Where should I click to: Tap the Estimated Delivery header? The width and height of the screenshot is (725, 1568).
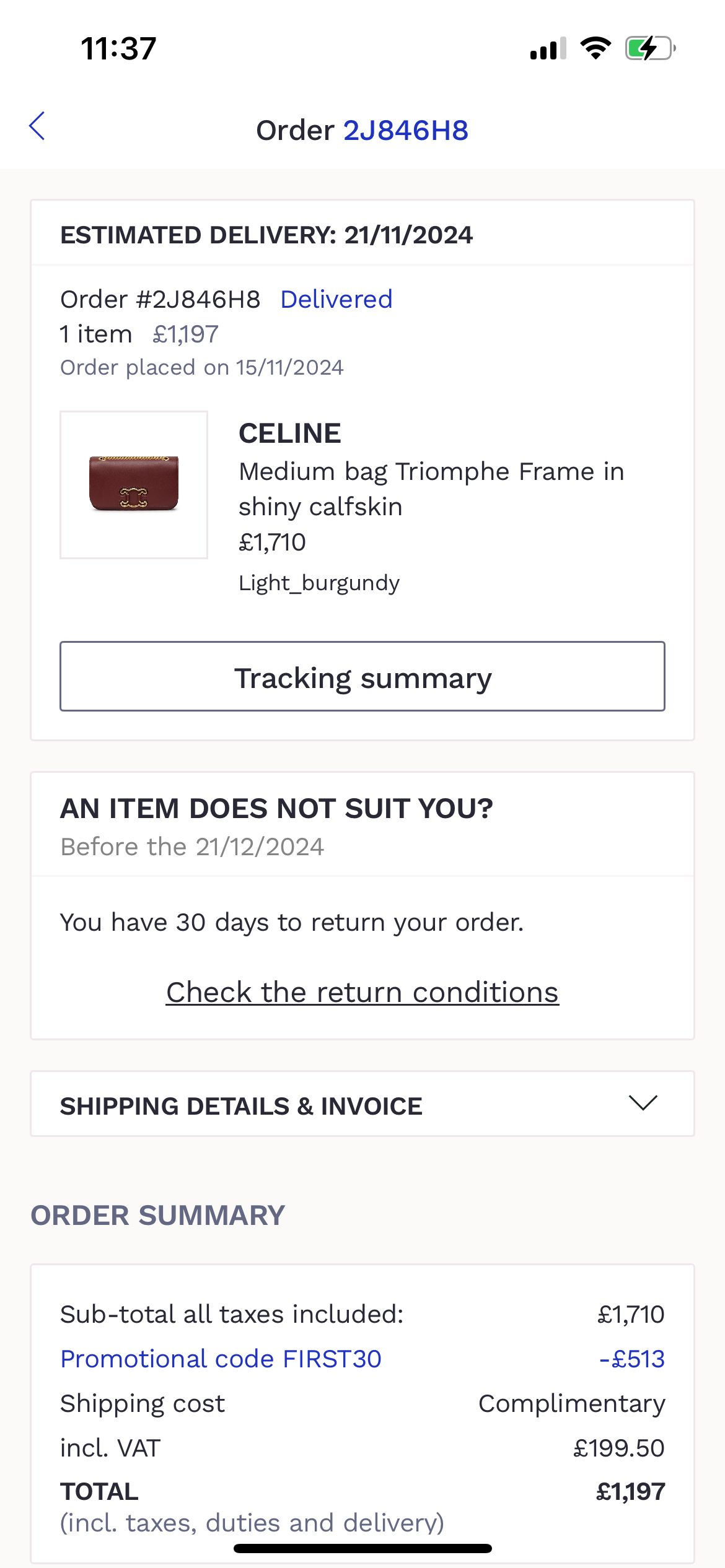tap(266, 235)
